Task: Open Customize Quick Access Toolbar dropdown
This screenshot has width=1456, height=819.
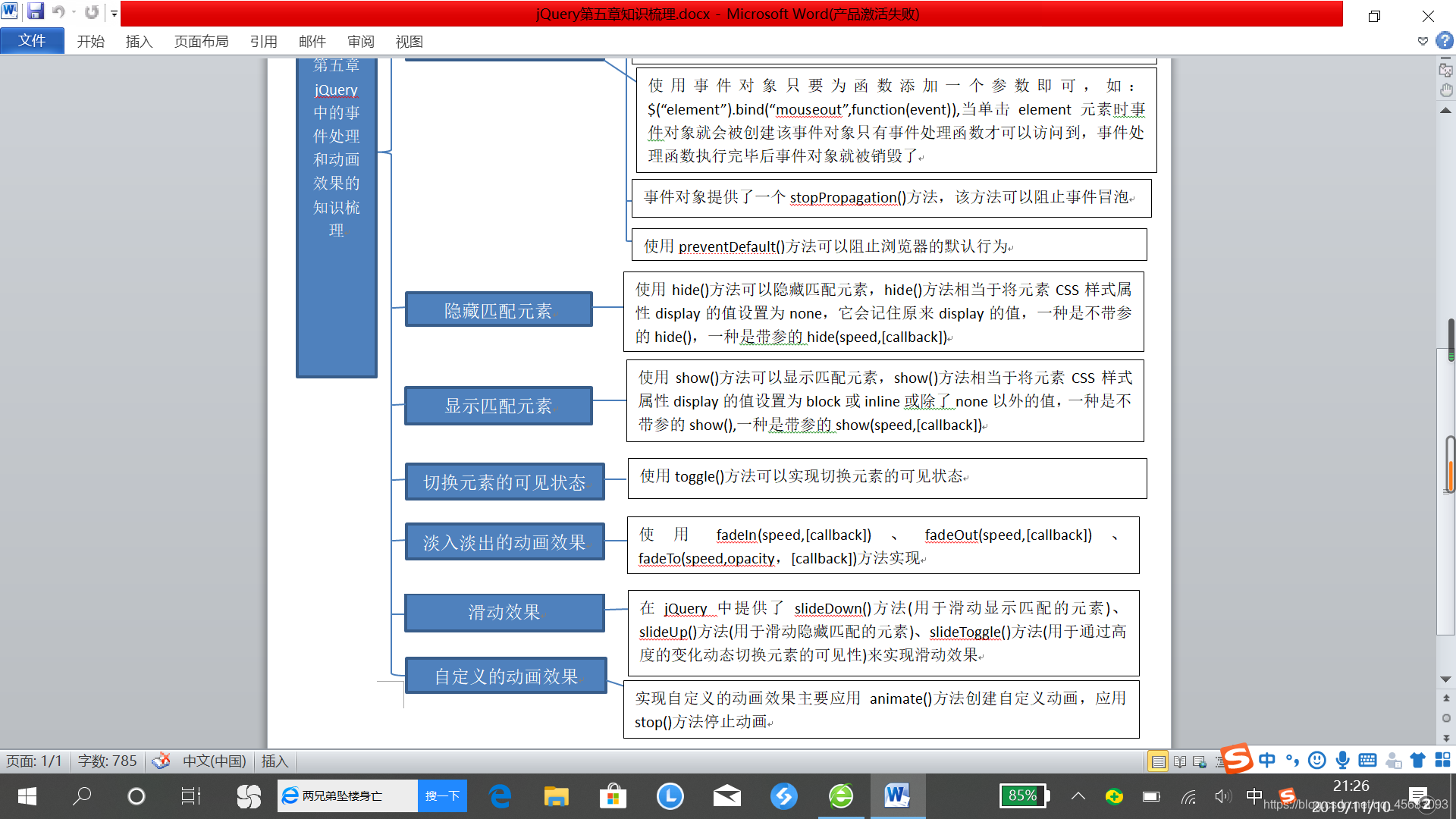Action: (114, 13)
